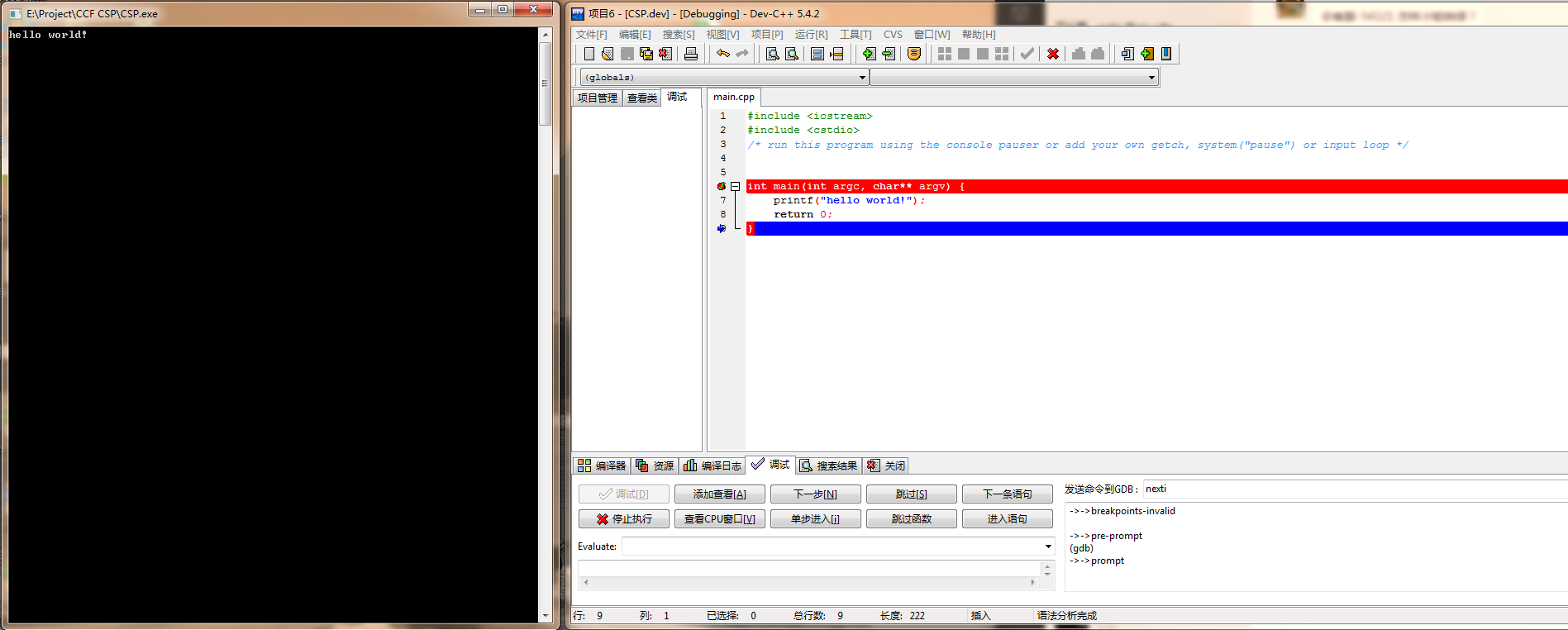Viewport: 1568px width, 630px height.
Task: Click the Remove from project green minus icon
Action: (889, 54)
